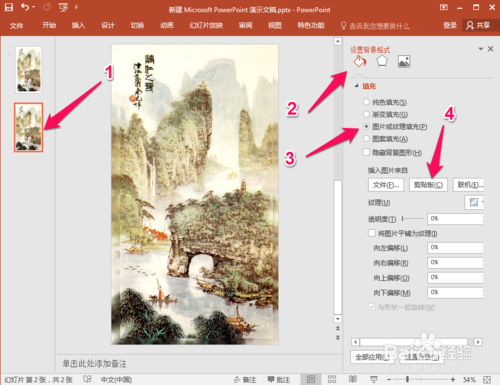The width and height of the screenshot is (500, 385).
Task: Switch to the 切换 tab
Action: coord(137,25)
